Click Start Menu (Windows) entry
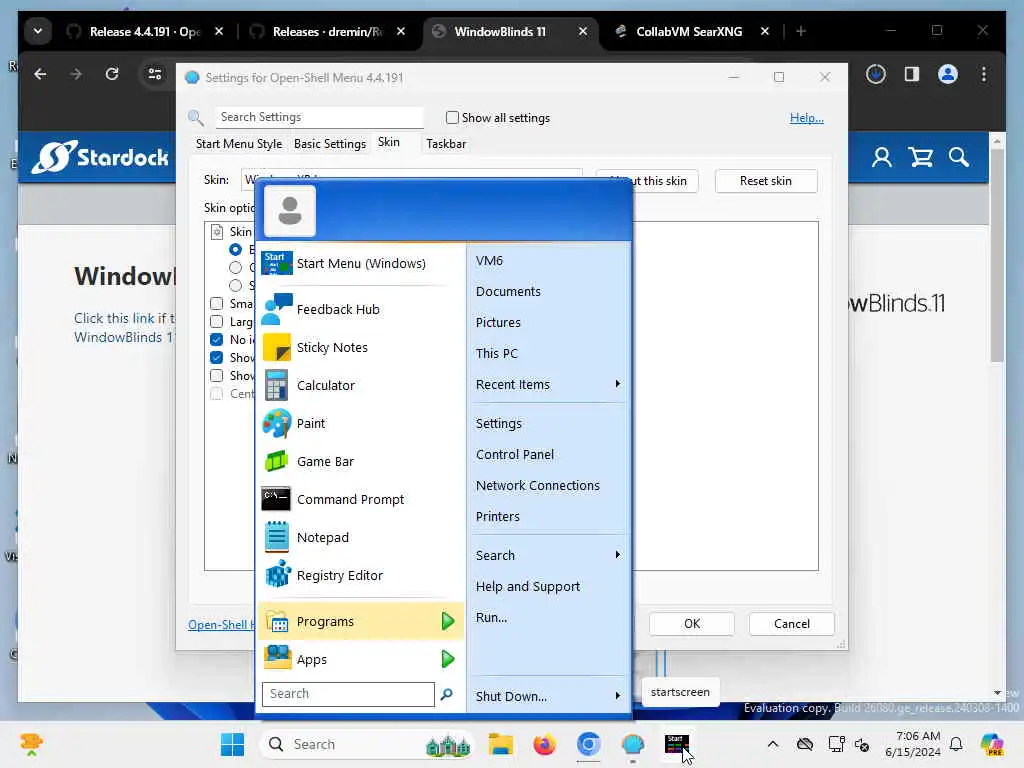This screenshot has width=1024, height=768. (361, 263)
